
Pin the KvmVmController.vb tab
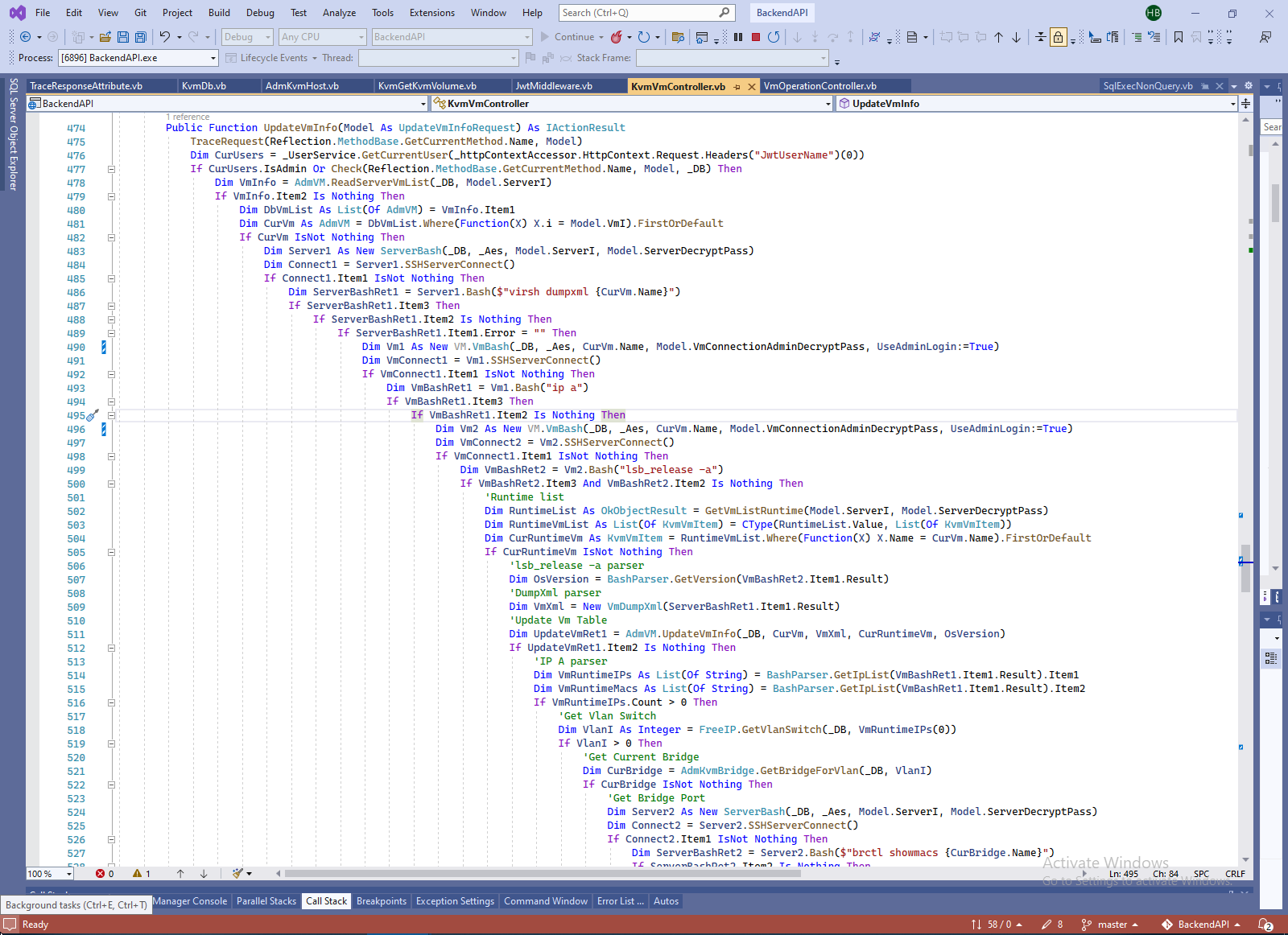click(x=737, y=87)
